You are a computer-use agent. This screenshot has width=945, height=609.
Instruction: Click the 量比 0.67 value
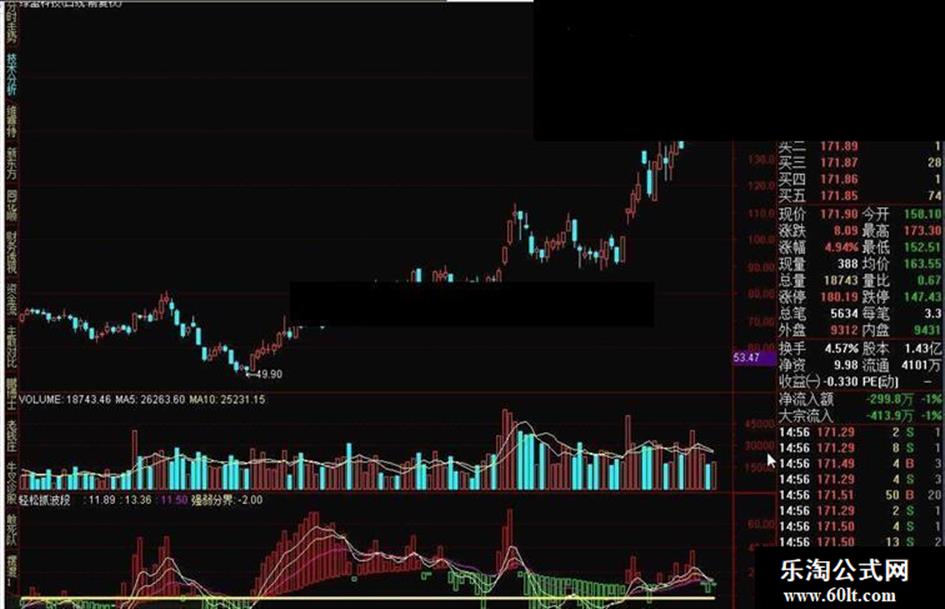click(929, 280)
